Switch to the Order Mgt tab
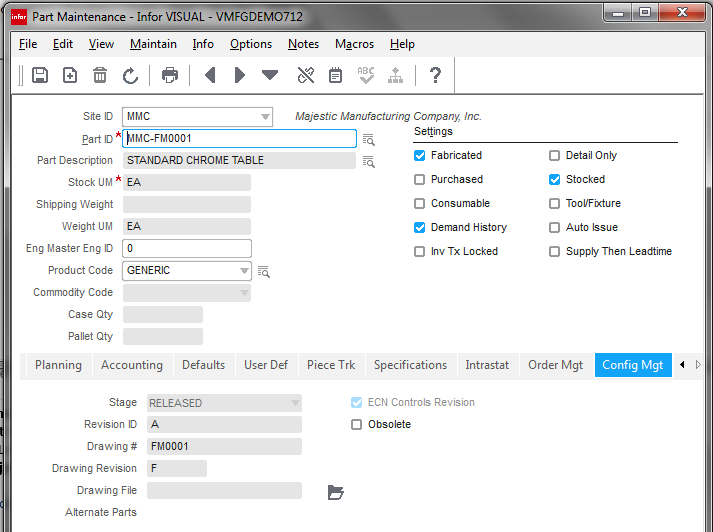This screenshot has width=713, height=532. 555,365
